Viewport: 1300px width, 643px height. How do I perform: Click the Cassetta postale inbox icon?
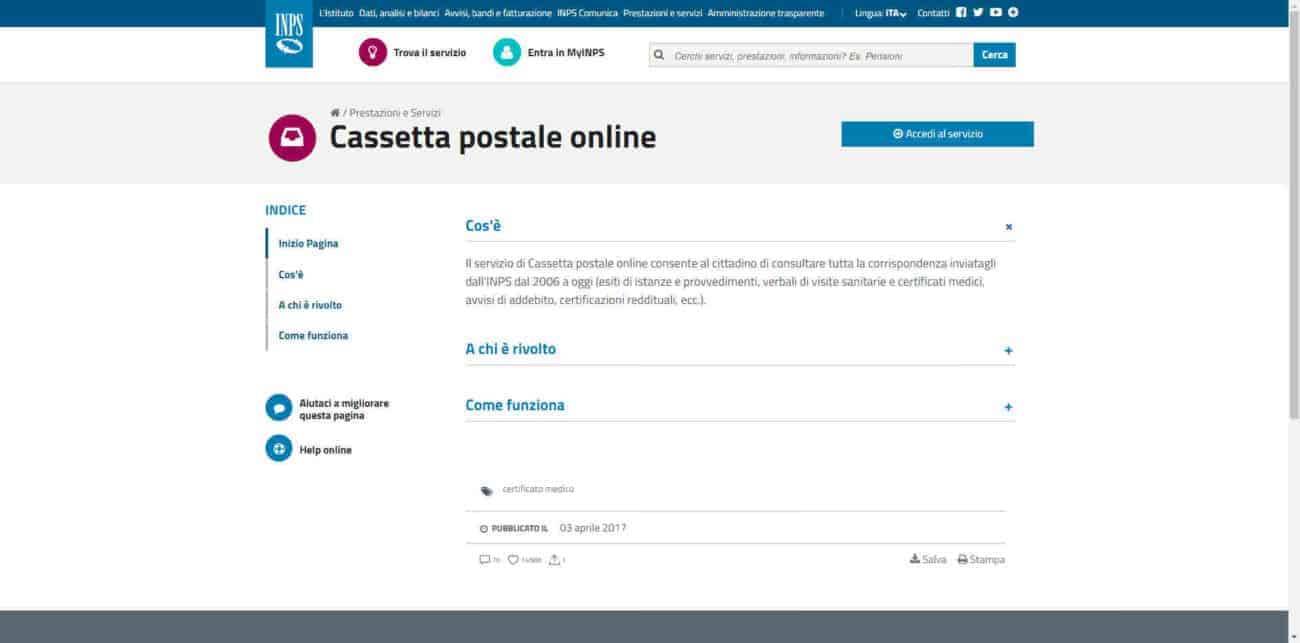click(x=292, y=138)
